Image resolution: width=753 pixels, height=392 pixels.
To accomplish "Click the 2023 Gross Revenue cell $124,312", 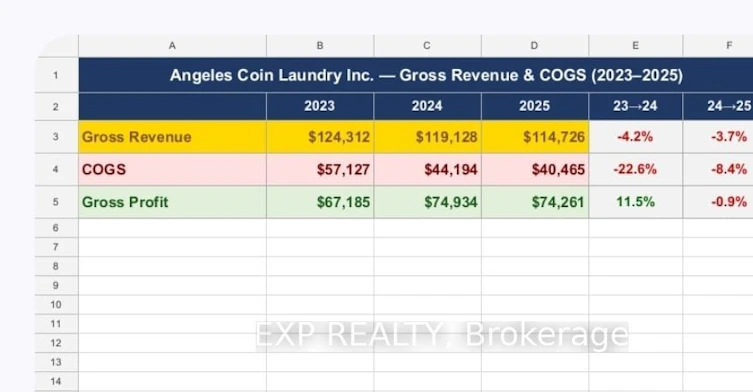I will pyautogui.click(x=320, y=137).
